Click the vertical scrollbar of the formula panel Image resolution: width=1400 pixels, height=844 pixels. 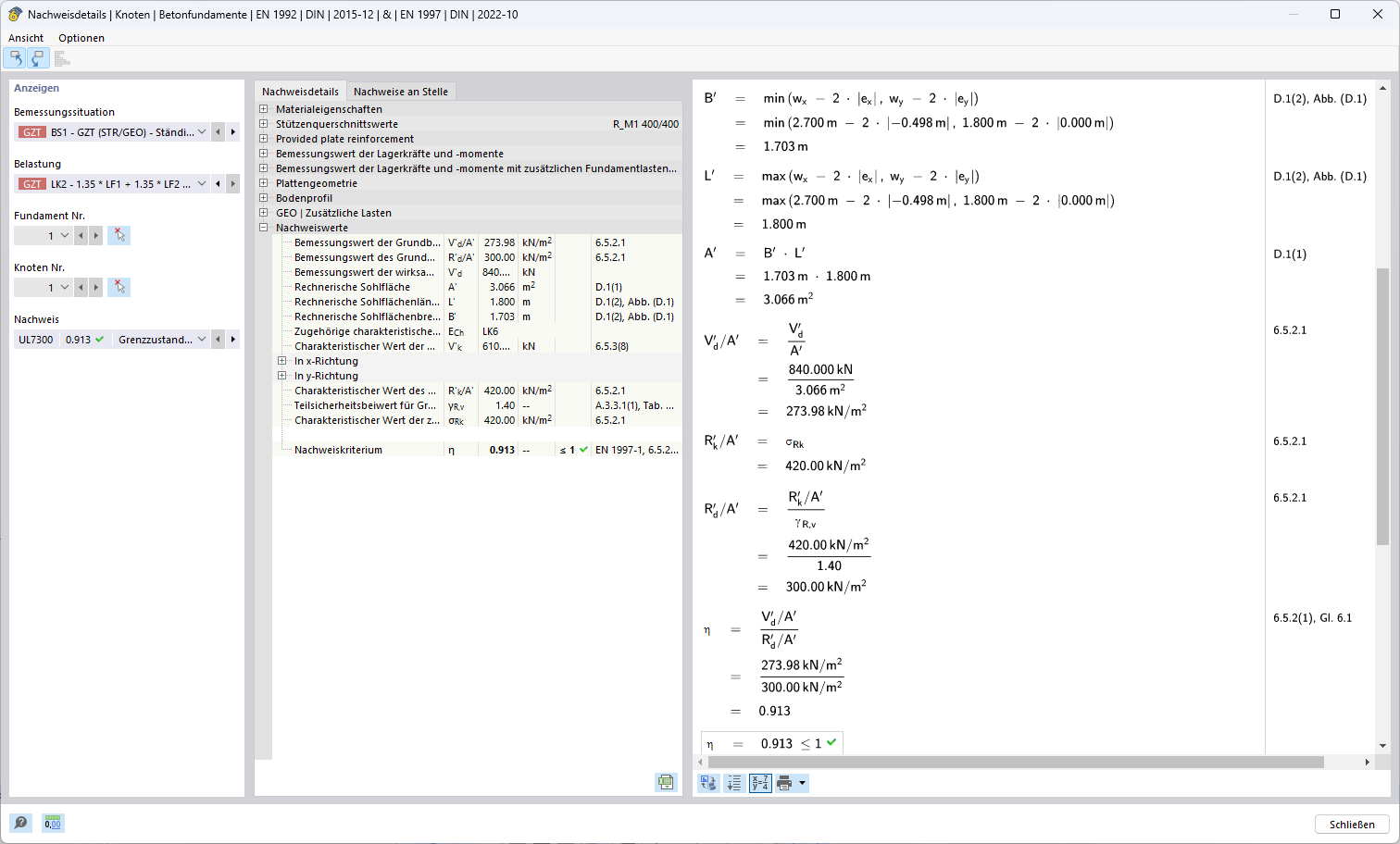pyautogui.click(x=1382, y=407)
